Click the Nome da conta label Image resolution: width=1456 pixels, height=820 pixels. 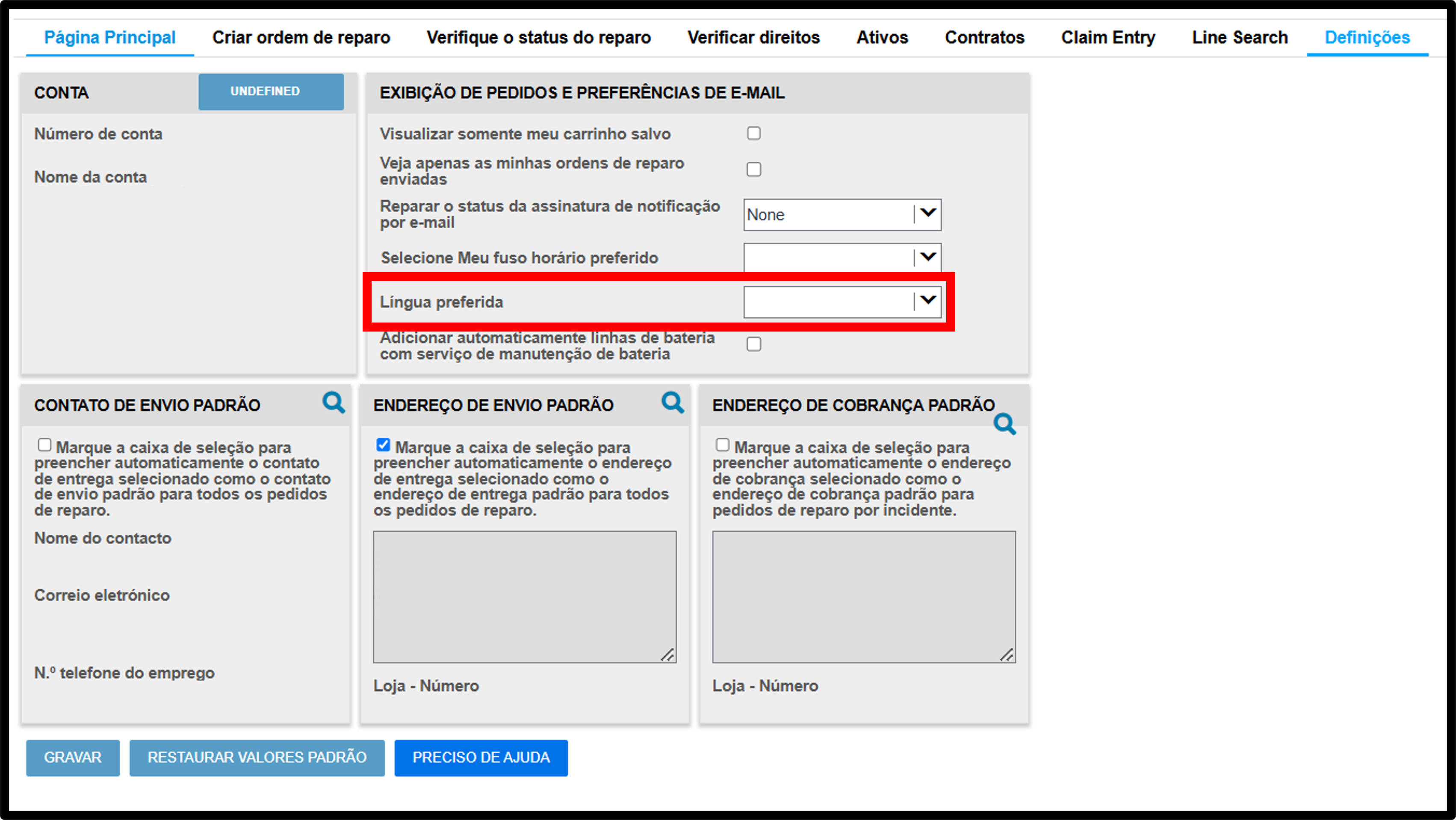[90, 177]
